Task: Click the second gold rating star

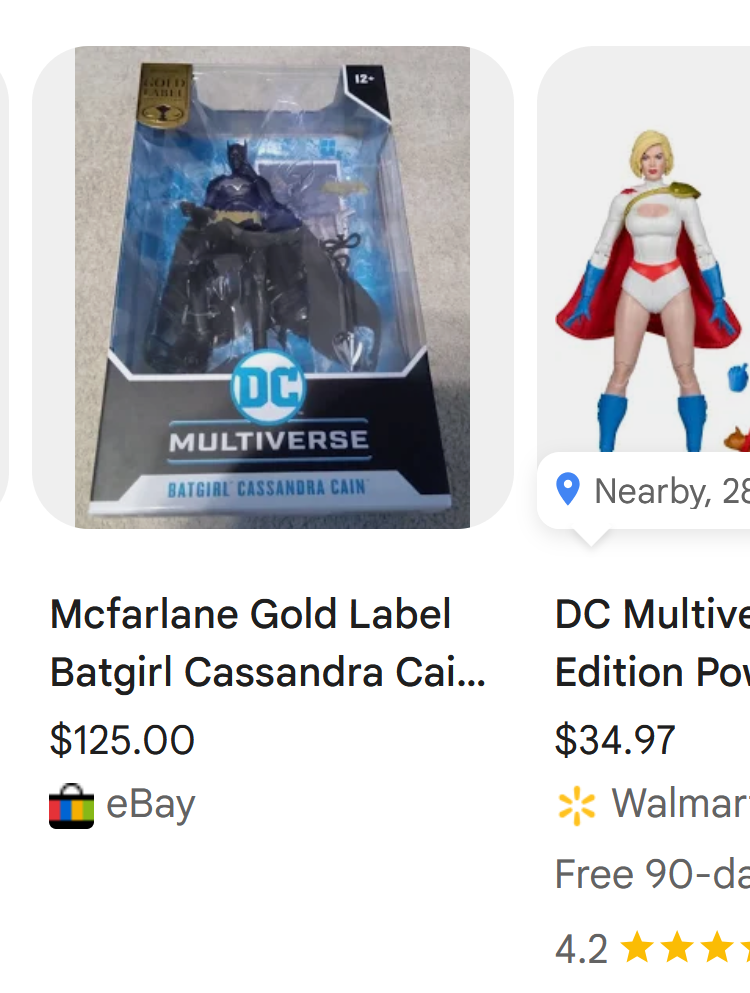Action: pyautogui.click(x=677, y=947)
